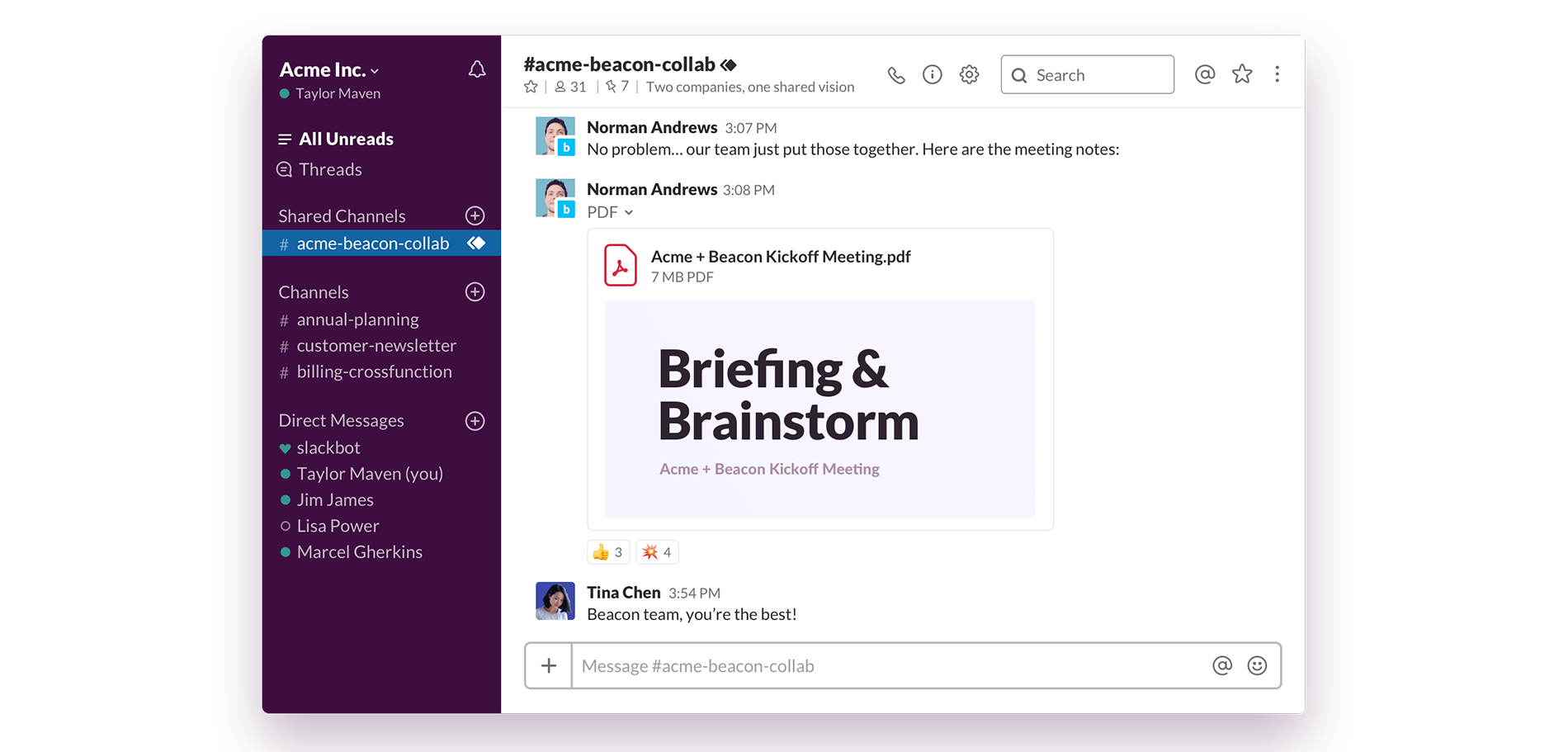Click the 3:08 PM timestamp
Screen dimensions: 1568x752
(x=749, y=190)
